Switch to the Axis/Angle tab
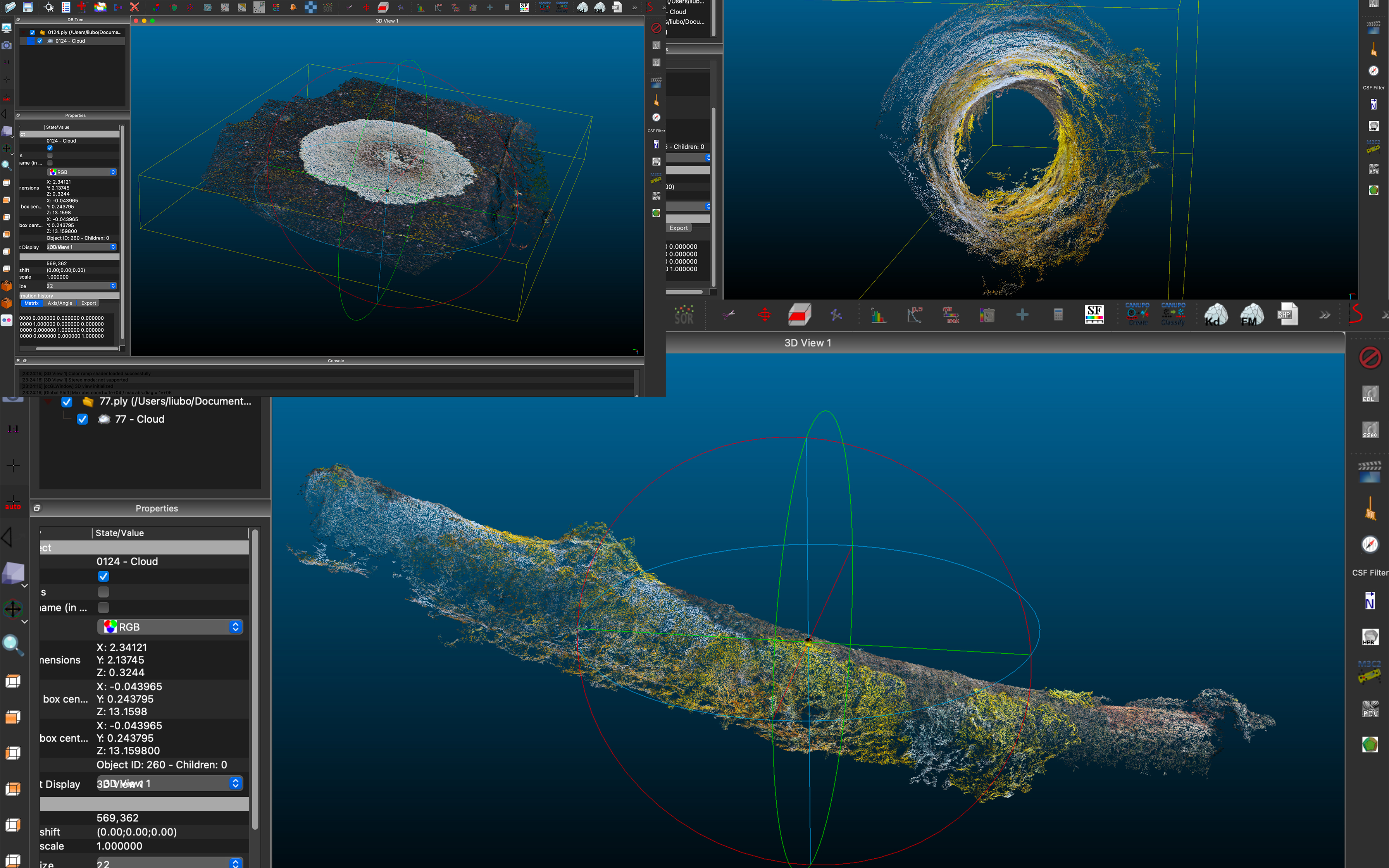This screenshot has width=1389, height=868. tap(60, 303)
